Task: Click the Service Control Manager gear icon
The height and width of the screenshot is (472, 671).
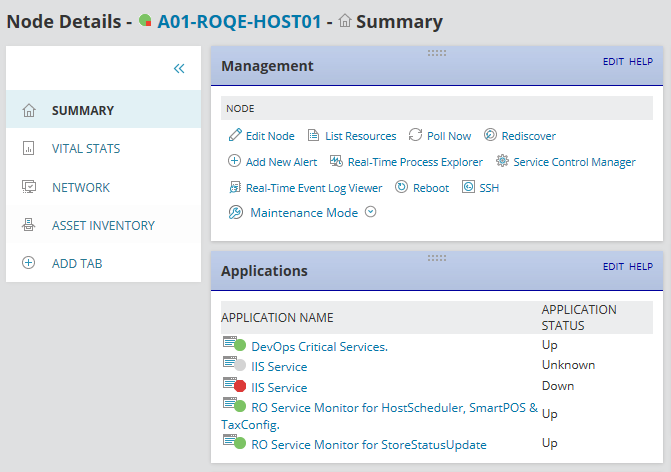Action: pyautogui.click(x=503, y=161)
